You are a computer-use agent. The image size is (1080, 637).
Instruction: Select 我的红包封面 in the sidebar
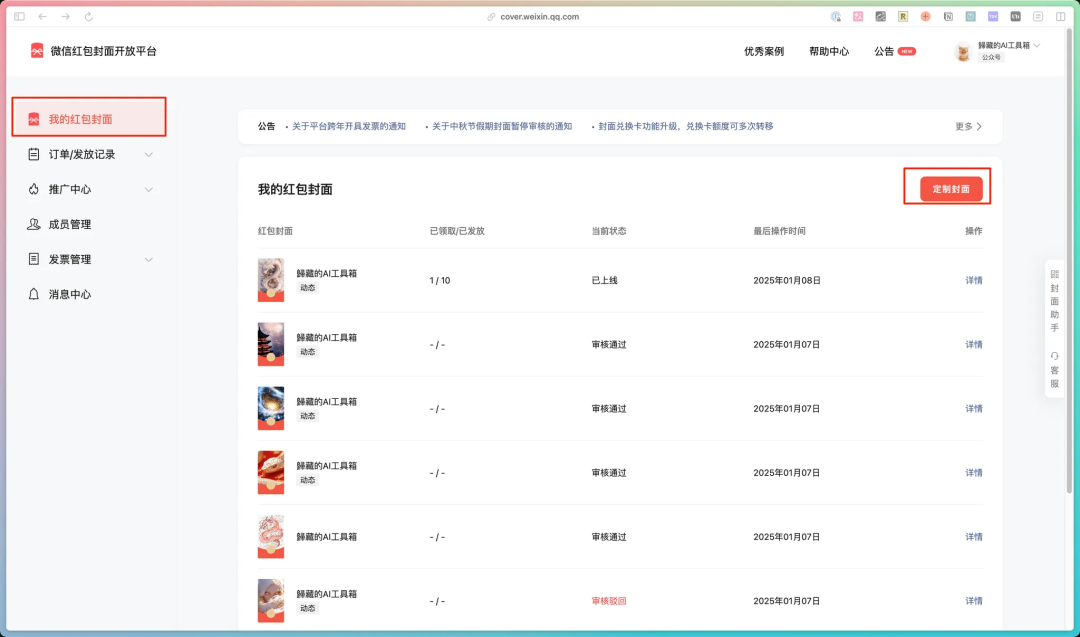pyautogui.click(x=89, y=119)
